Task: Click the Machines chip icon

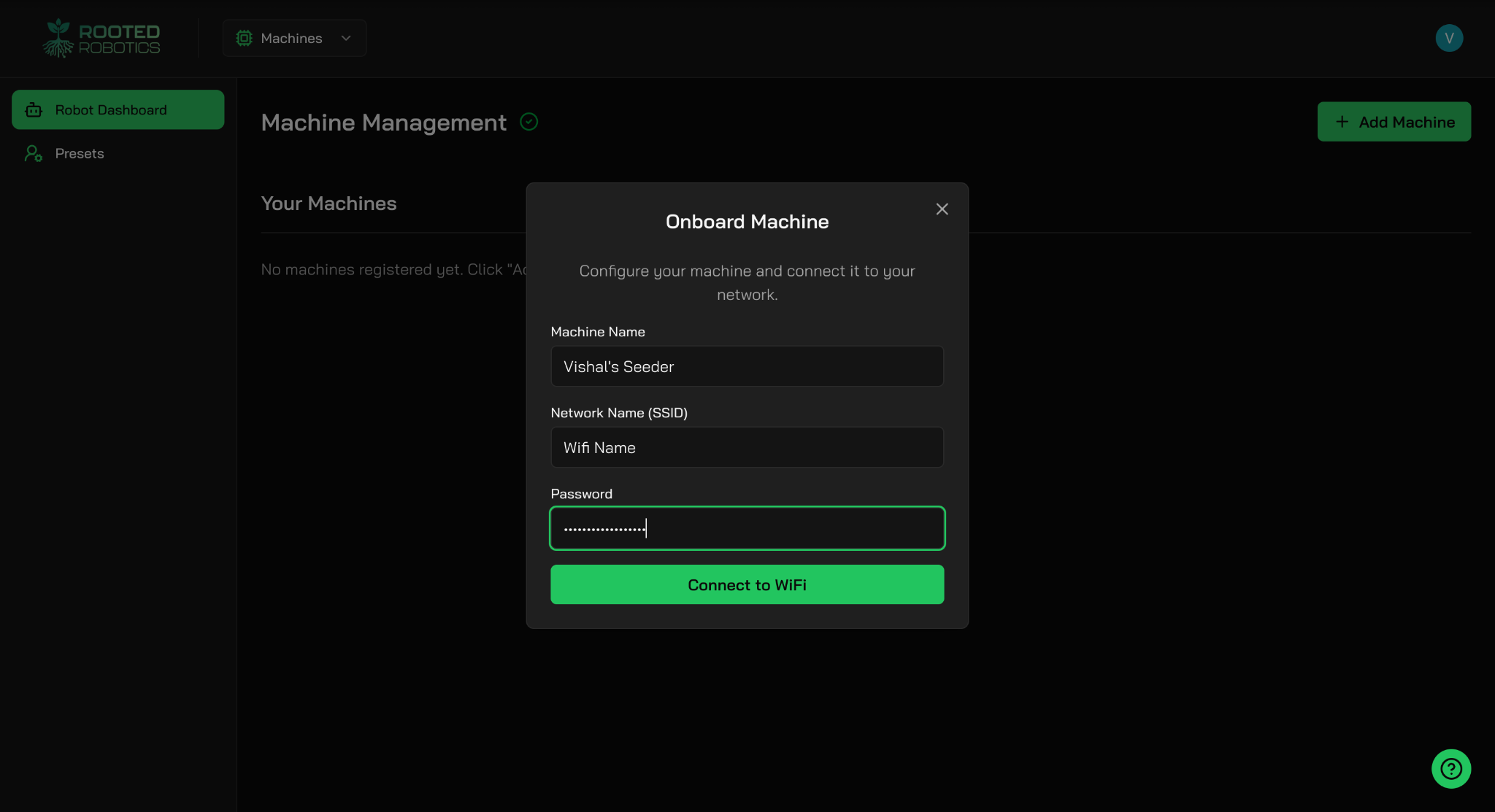Action: click(244, 38)
